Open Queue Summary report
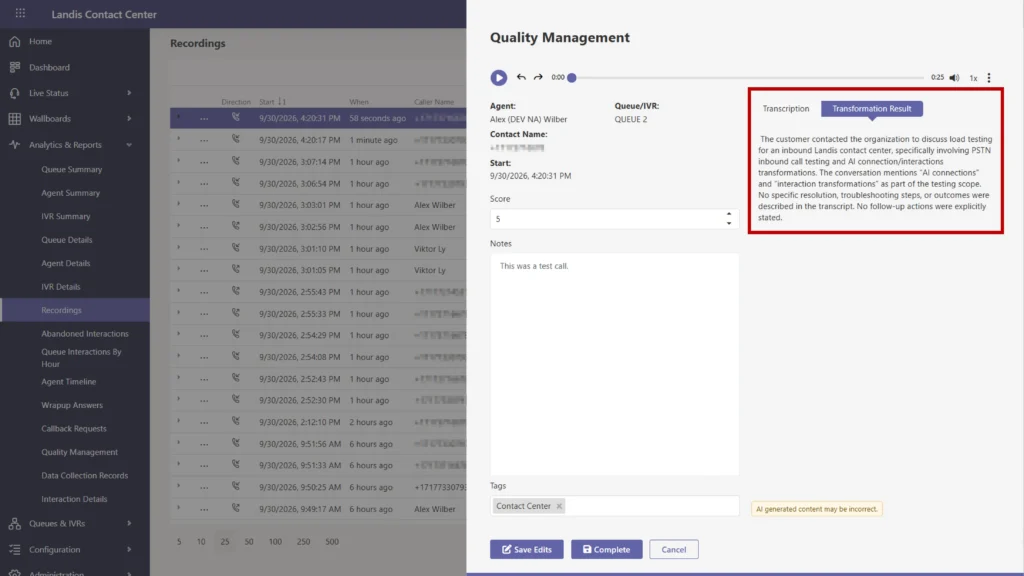This screenshot has width=1024, height=576. pyautogui.click(x=72, y=169)
